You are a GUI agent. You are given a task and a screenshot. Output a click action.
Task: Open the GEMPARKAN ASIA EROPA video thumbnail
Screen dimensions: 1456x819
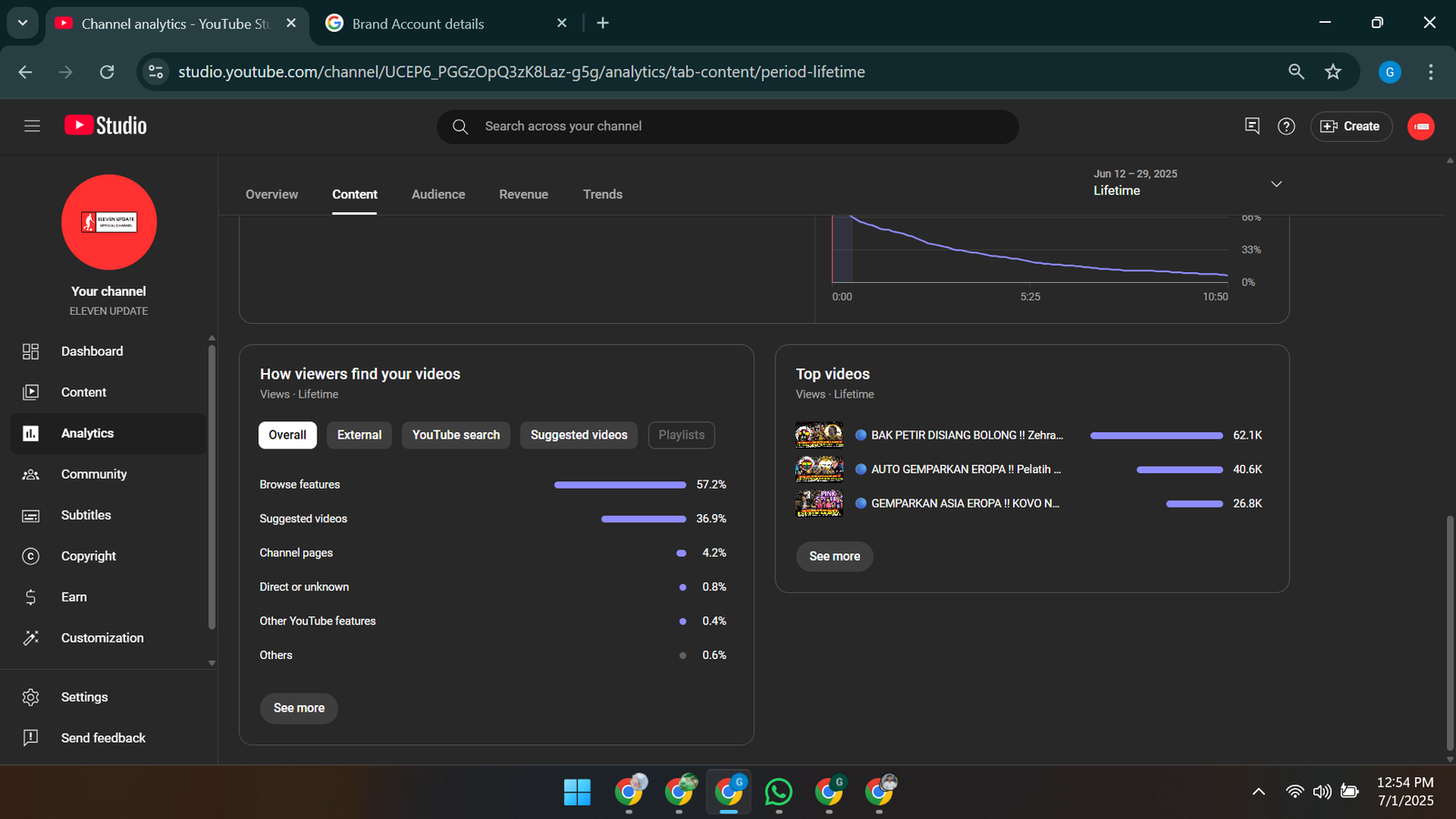click(819, 503)
